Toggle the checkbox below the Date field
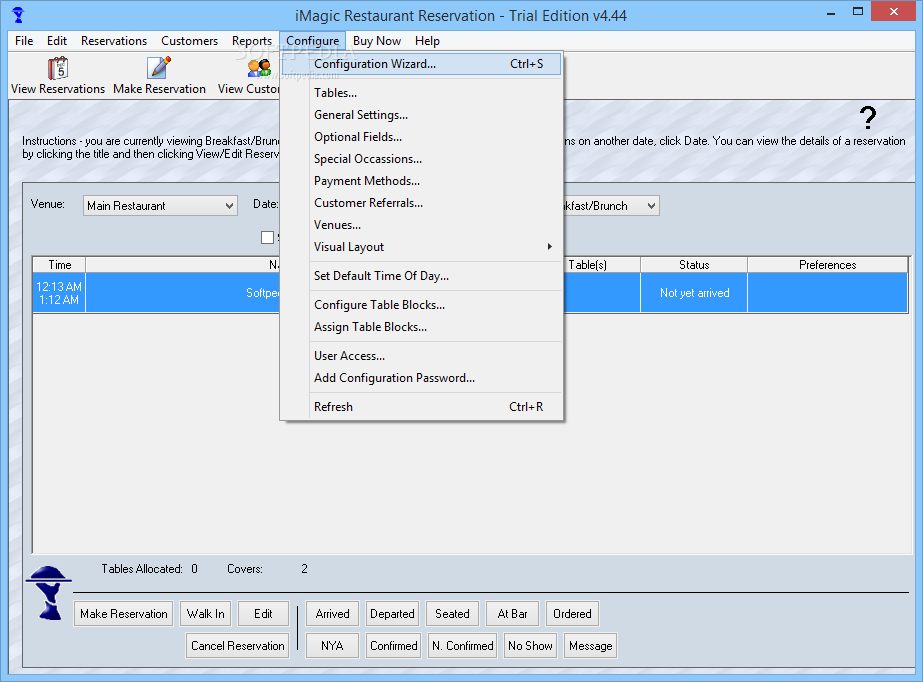 pos(267,237)
